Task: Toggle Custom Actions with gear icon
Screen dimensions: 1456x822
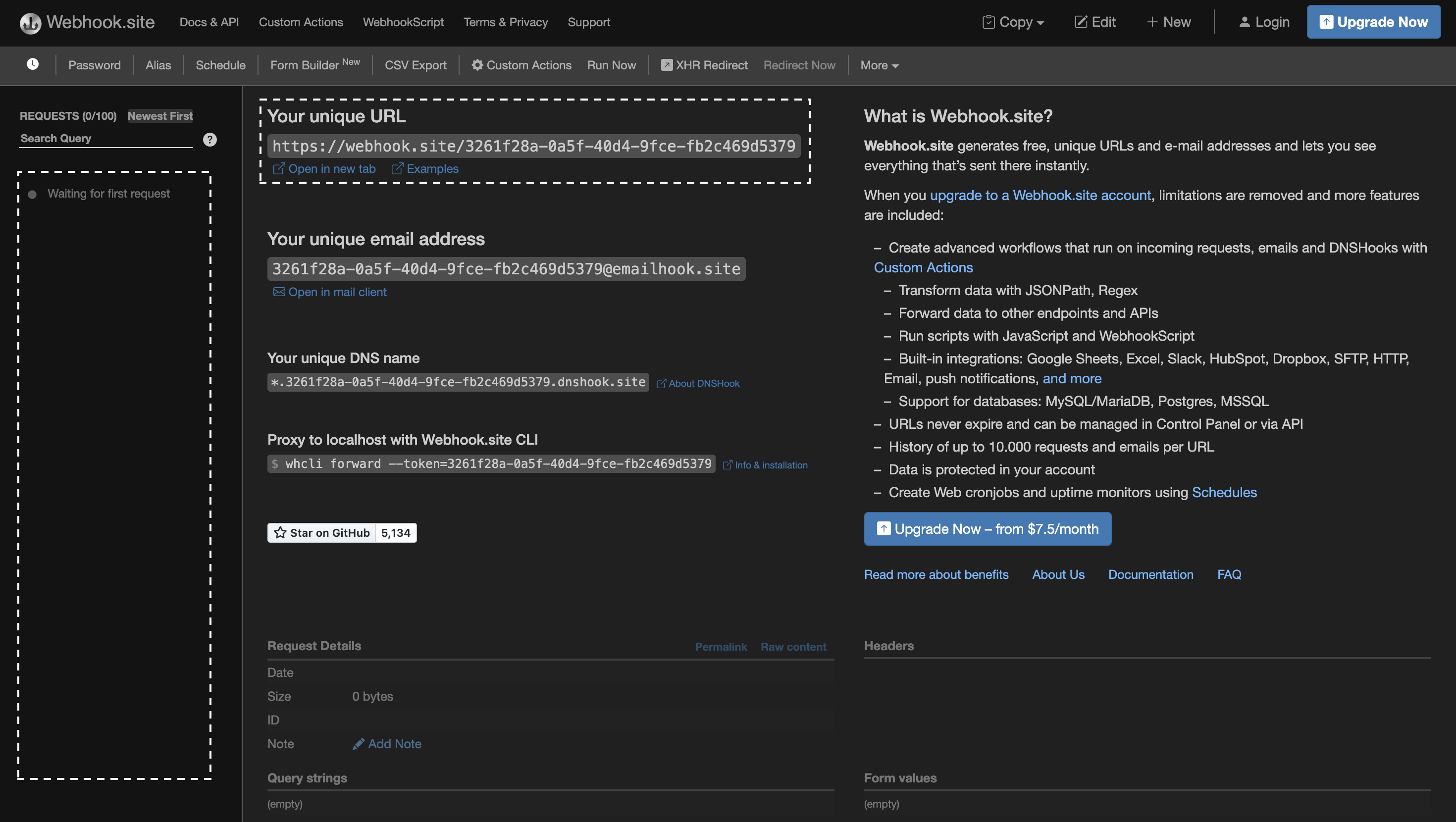Action: point(521,65)
